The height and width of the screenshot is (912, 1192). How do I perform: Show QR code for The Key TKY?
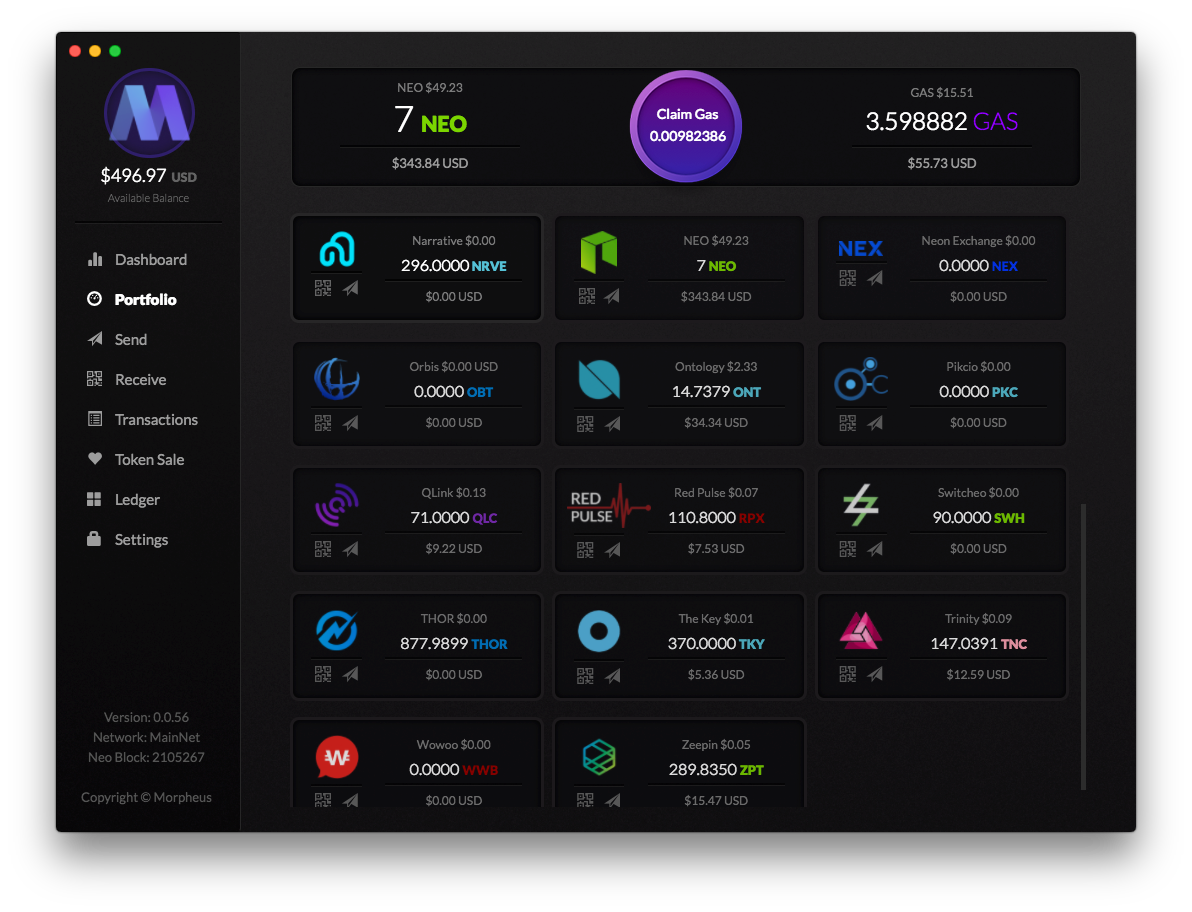point(585,675)
